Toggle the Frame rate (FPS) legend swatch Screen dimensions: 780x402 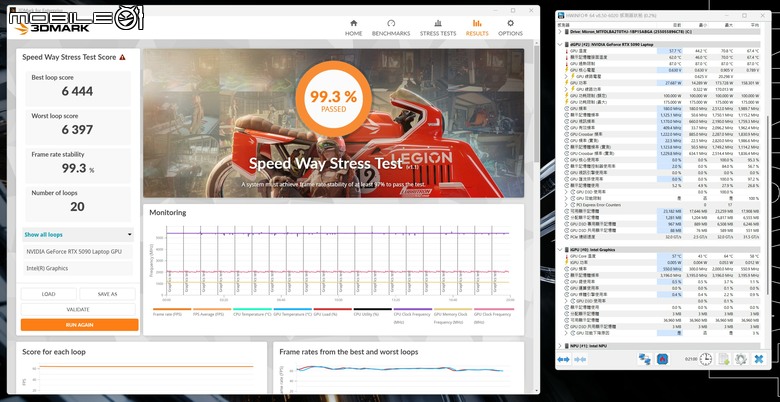[172, 309]
